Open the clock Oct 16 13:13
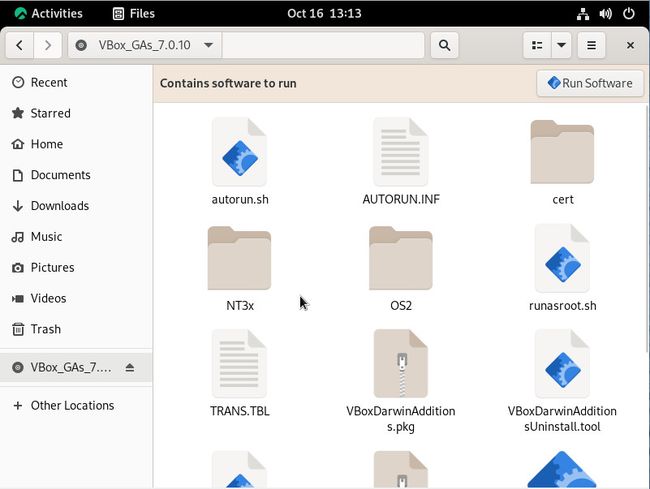 pos(324,13)
